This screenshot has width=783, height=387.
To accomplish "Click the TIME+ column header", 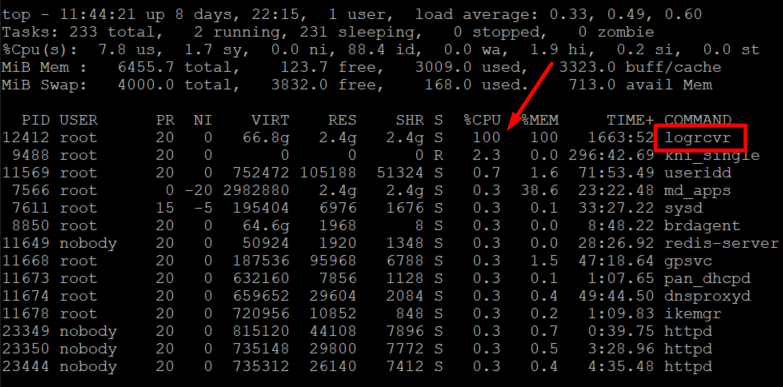I will [631, 120].
